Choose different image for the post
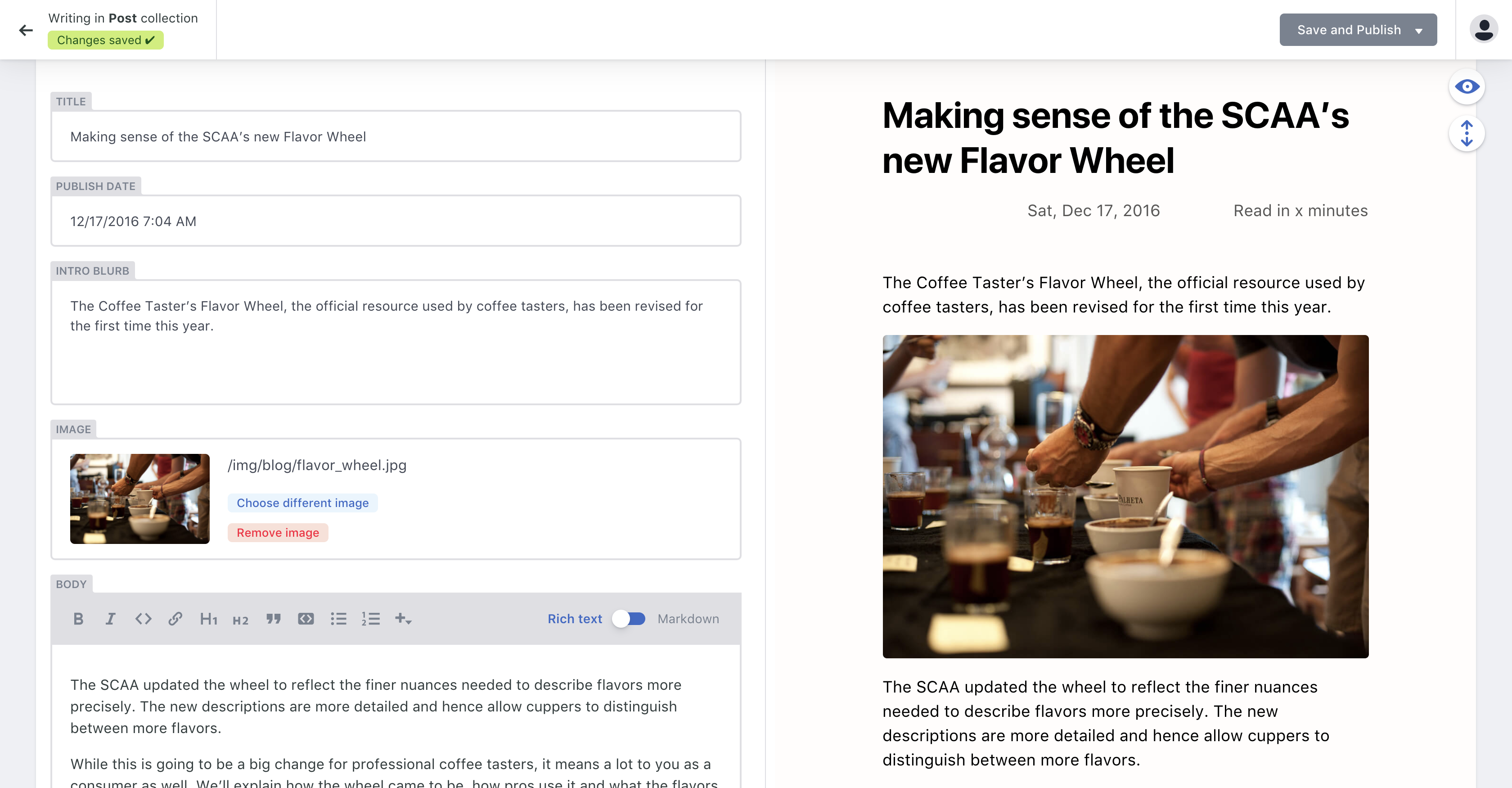 click(x=302, y=503)
